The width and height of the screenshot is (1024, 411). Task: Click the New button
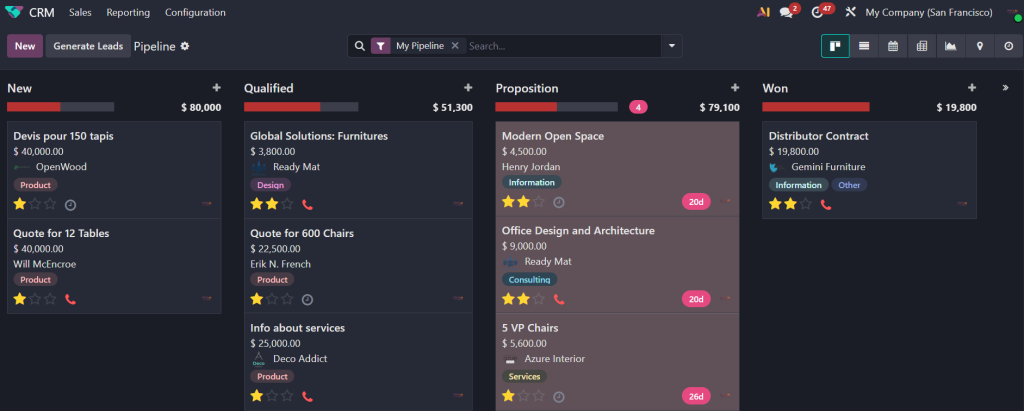[x=25, y=46]
